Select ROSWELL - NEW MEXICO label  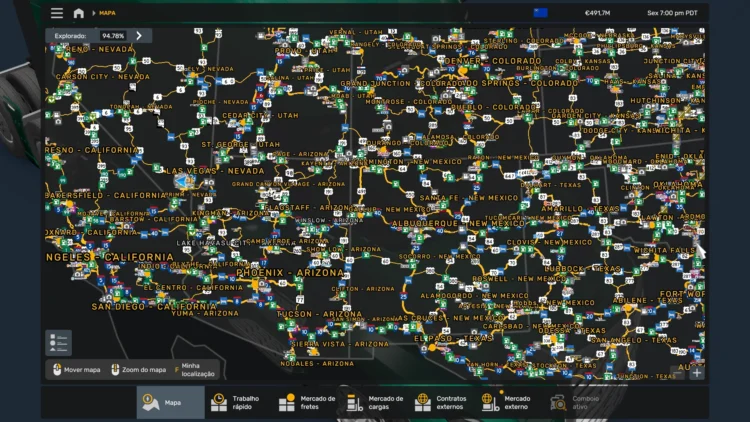click(519, 278)
